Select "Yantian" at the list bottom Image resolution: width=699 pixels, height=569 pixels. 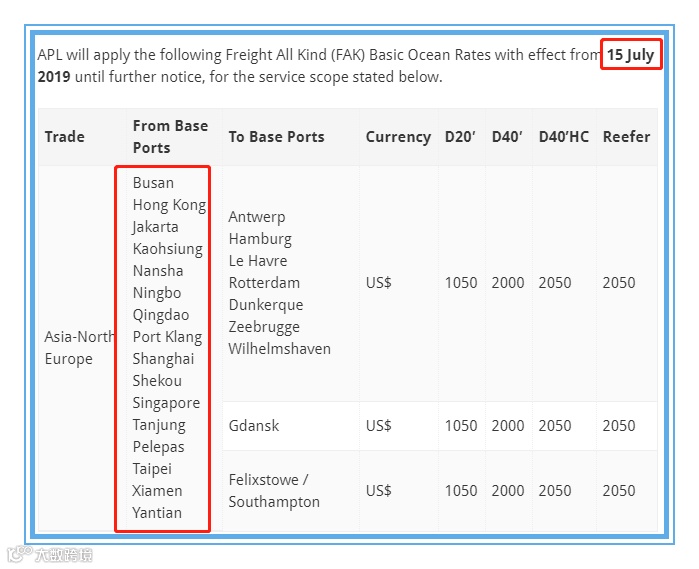click(x=157, y=513)
